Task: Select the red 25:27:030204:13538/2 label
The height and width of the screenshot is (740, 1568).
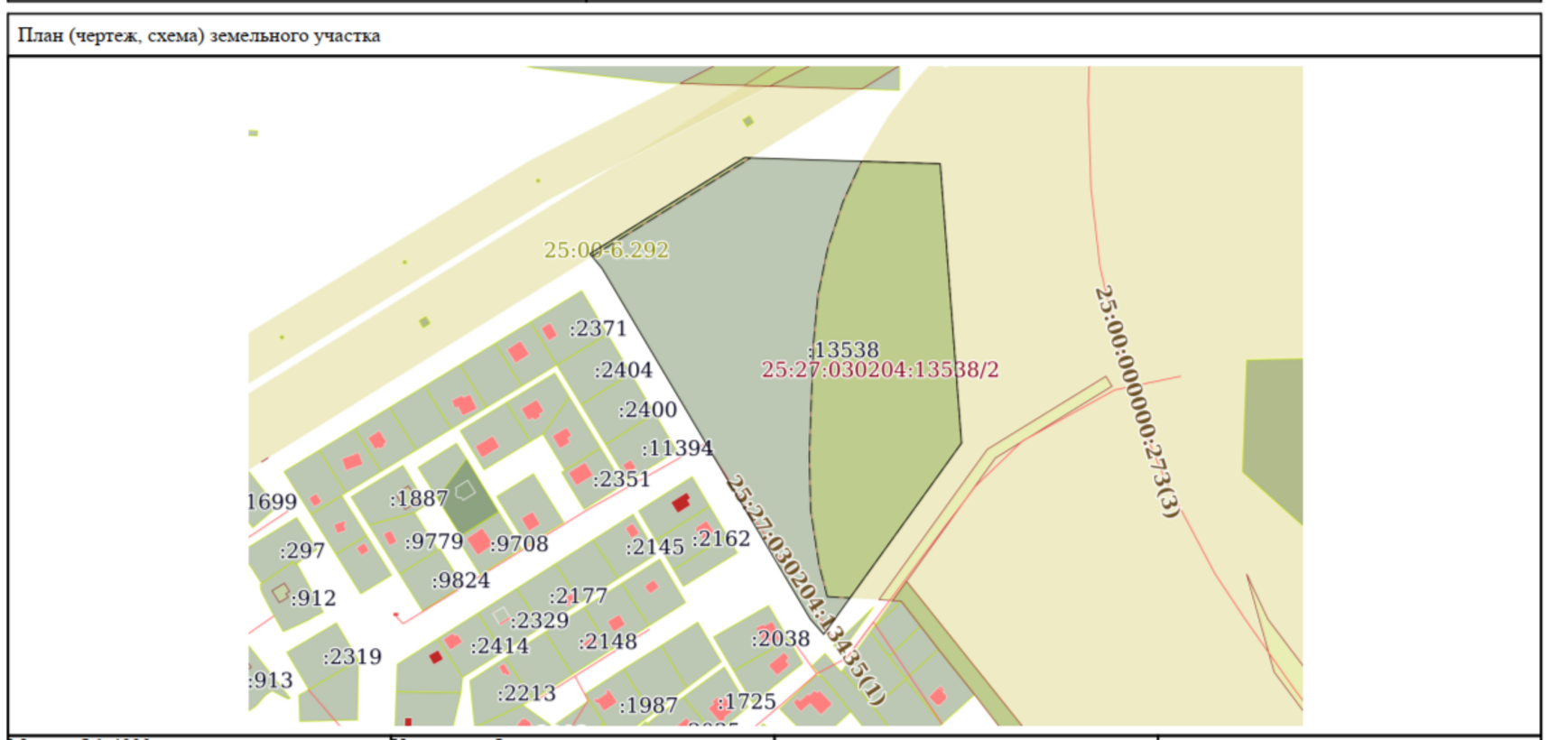Action: [880, 370]
